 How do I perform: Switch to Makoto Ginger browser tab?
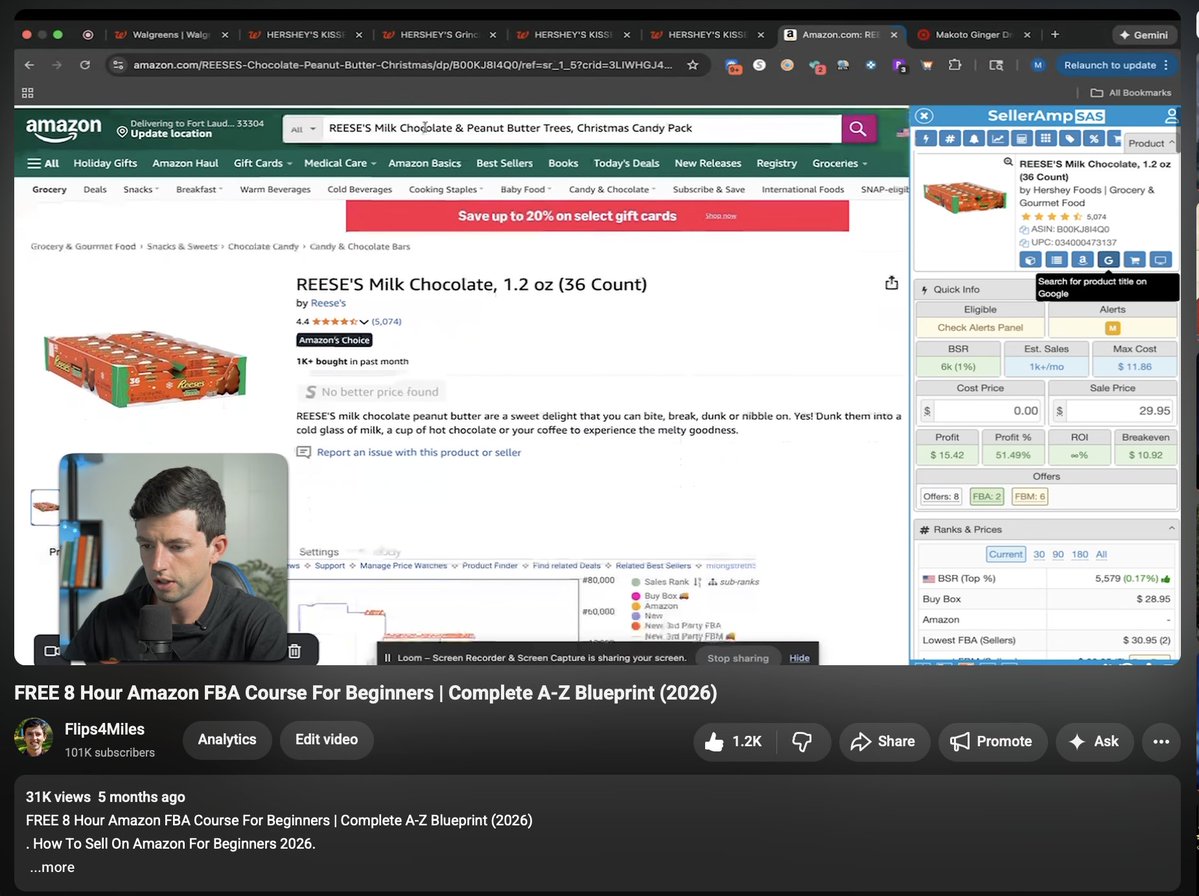coord(973,34)
